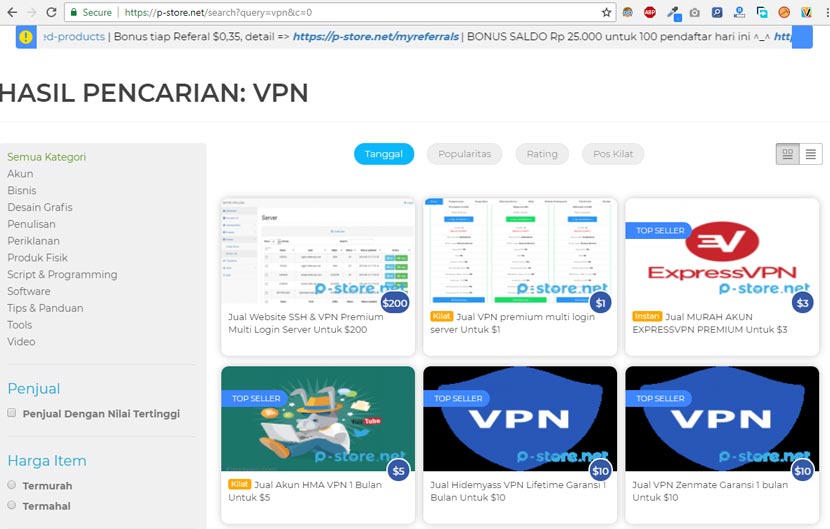Select the Termurah price radio button
830x529 pixels.
(x=12, y=485)
